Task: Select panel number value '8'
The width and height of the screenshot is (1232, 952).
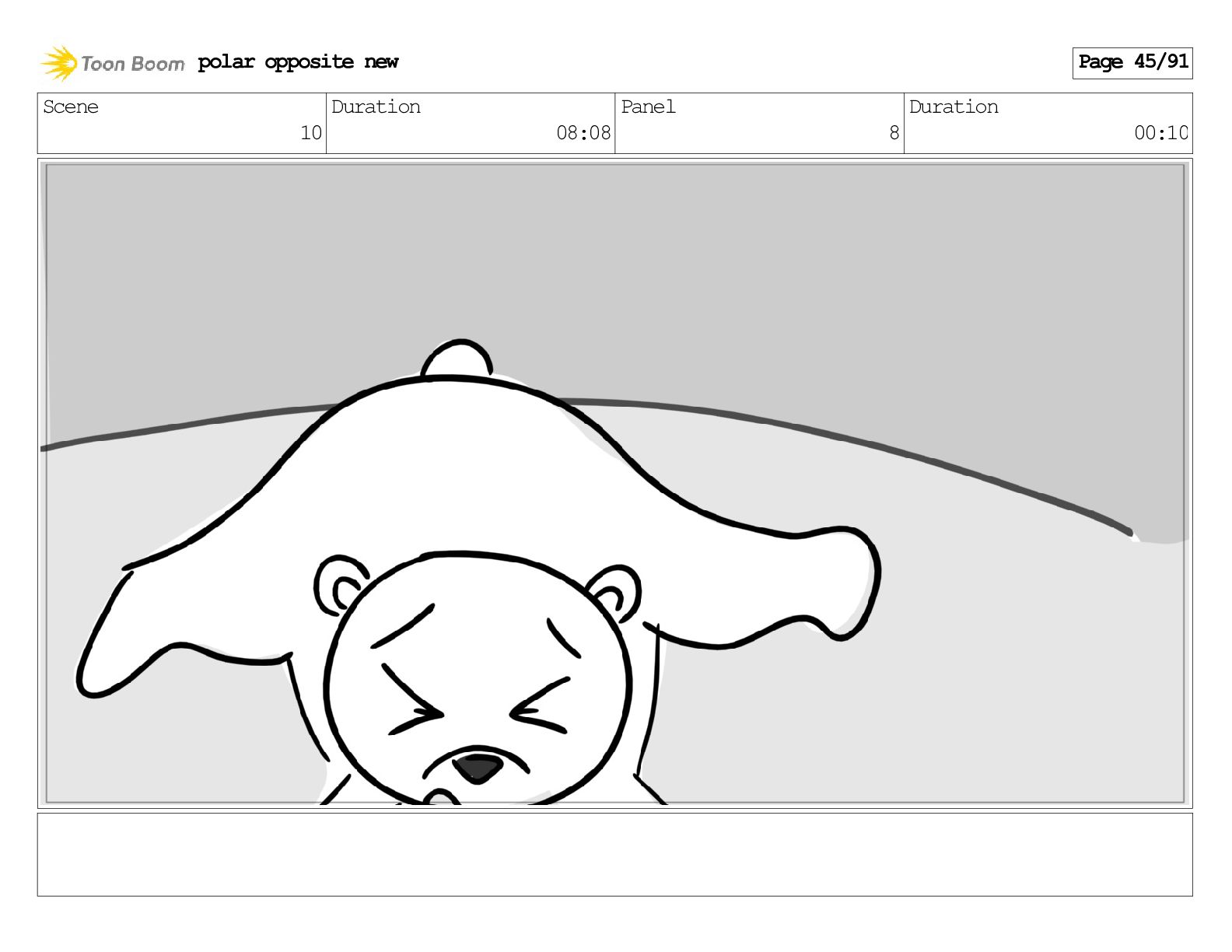Action: pyautogui.click(x=894, y=133)
